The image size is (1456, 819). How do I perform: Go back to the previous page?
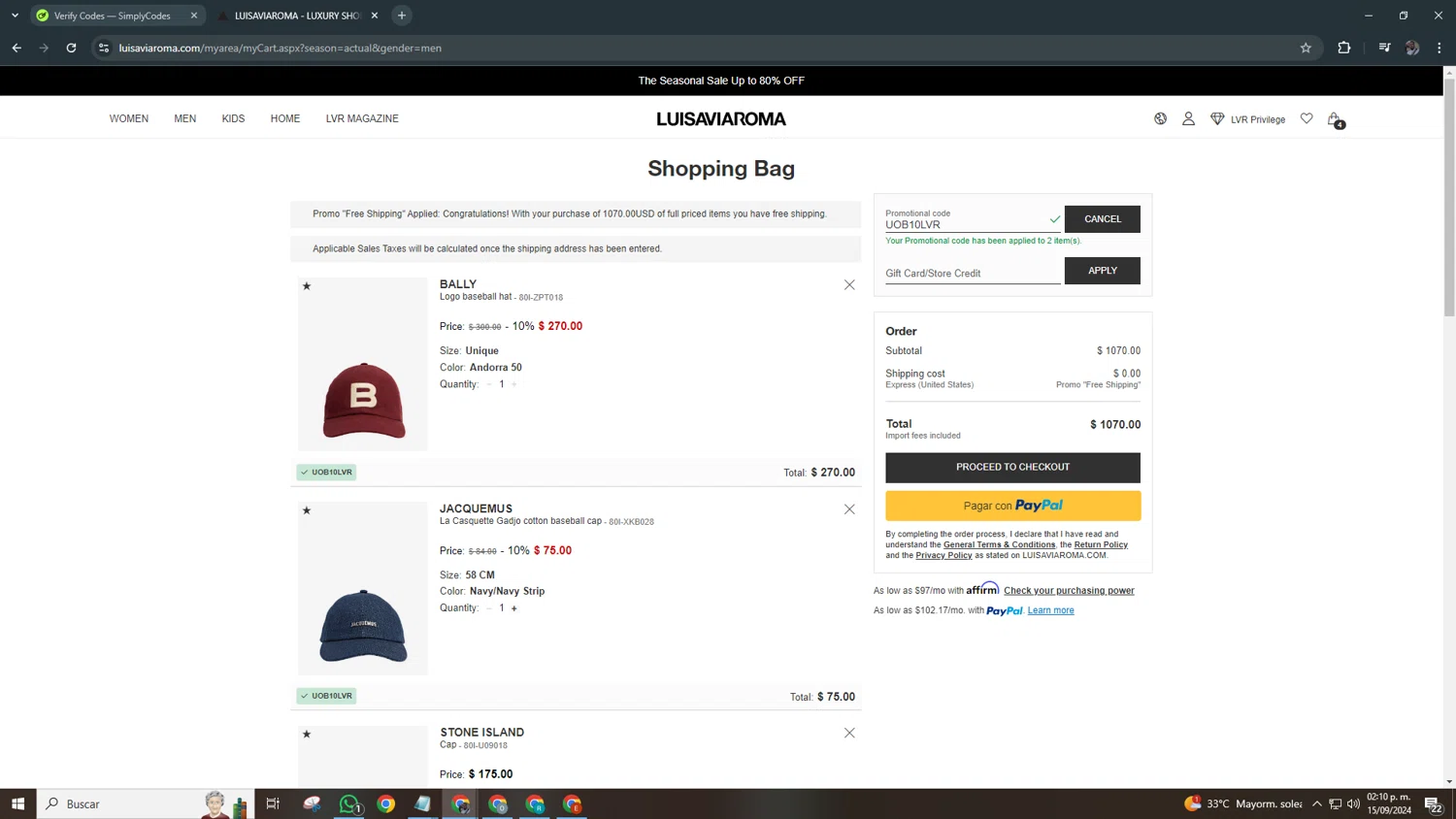coord(17,48)
